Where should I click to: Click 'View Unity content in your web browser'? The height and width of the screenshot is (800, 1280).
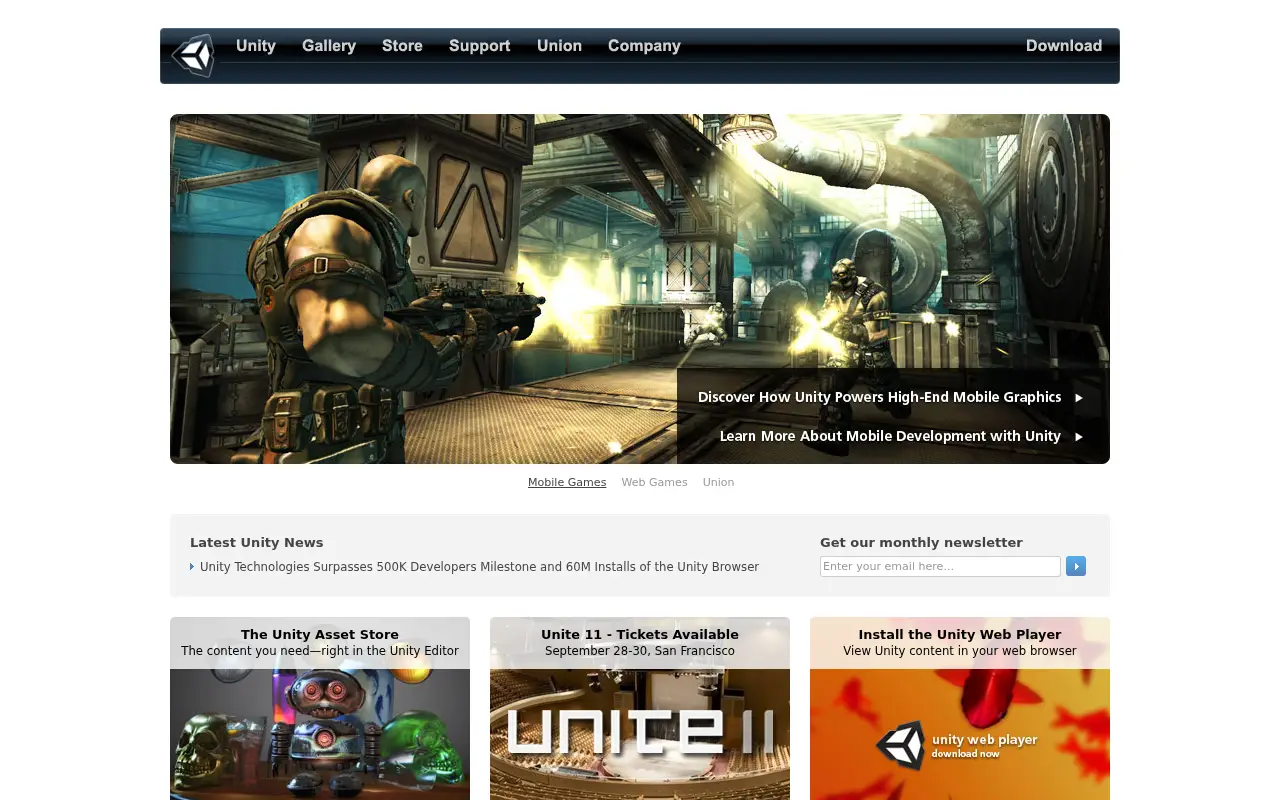960,651
